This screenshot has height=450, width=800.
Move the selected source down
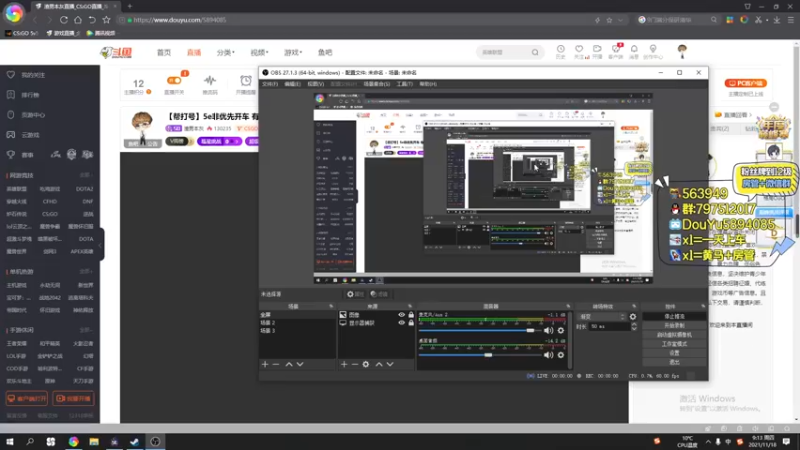coord(390,364)
